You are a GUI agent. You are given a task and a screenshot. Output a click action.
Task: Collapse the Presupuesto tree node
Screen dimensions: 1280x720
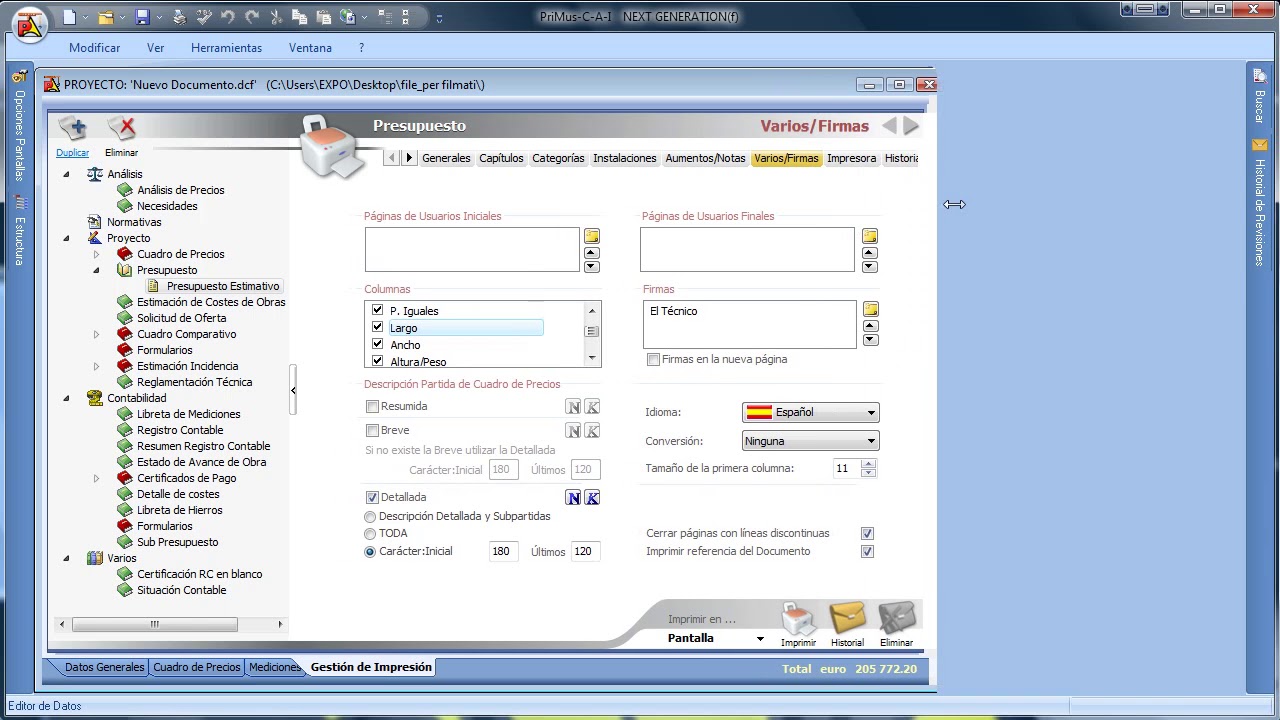click(x=96, y=270)
